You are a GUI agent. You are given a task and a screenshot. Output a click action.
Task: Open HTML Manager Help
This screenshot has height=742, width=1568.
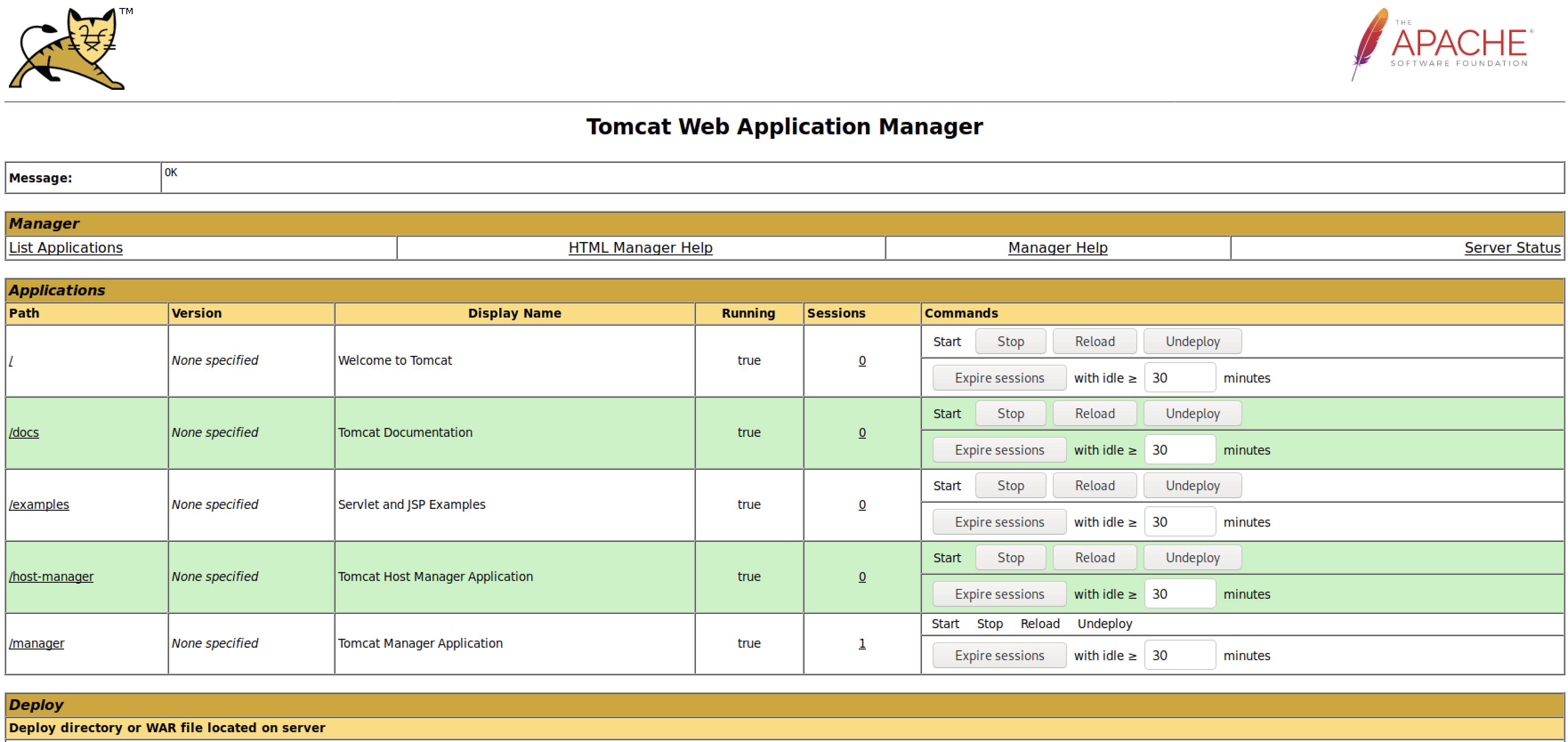click(x=640, y=248)
